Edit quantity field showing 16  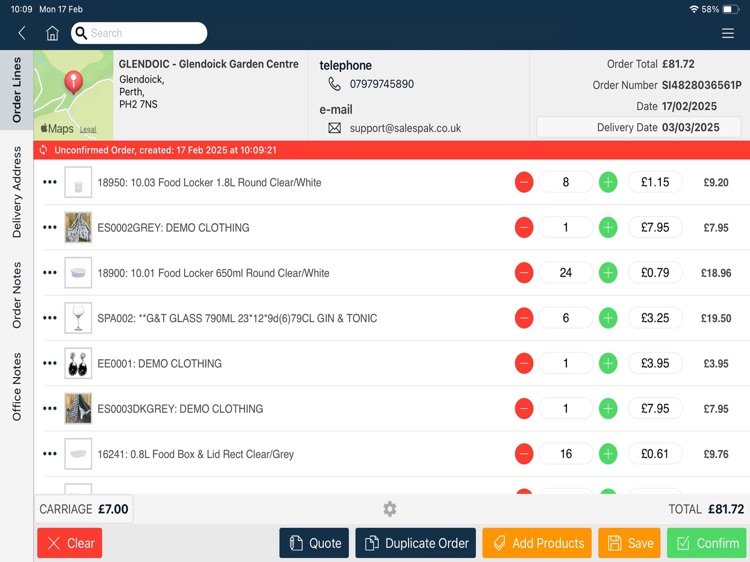pos(566,454)
